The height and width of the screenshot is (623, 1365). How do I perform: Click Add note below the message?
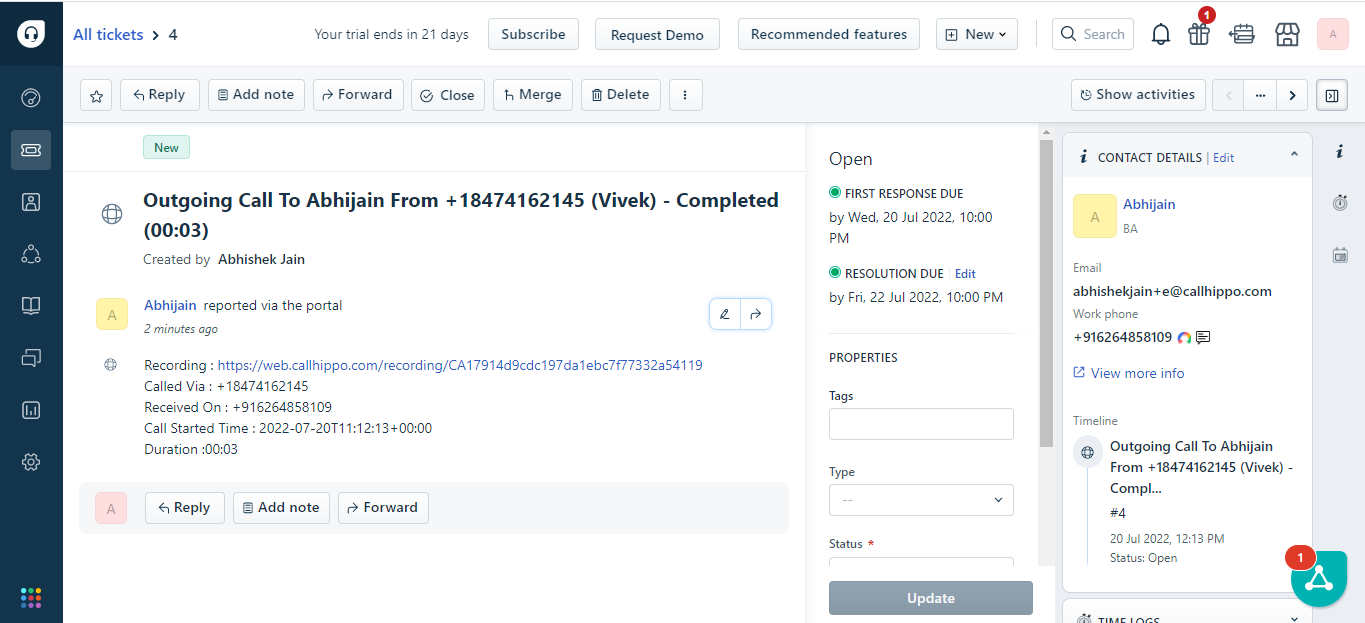pyautogui.click(x=281, y=508)
